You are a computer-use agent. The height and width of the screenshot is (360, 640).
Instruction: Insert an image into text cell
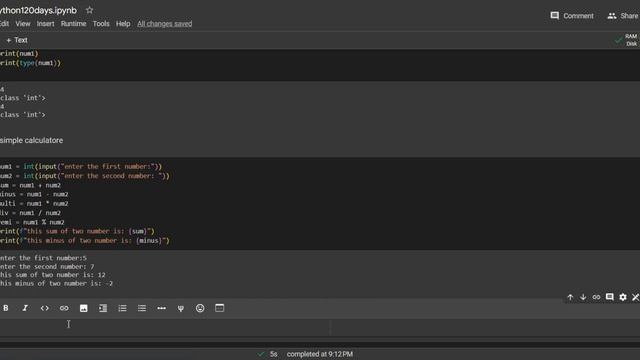(x=83, y=308)
